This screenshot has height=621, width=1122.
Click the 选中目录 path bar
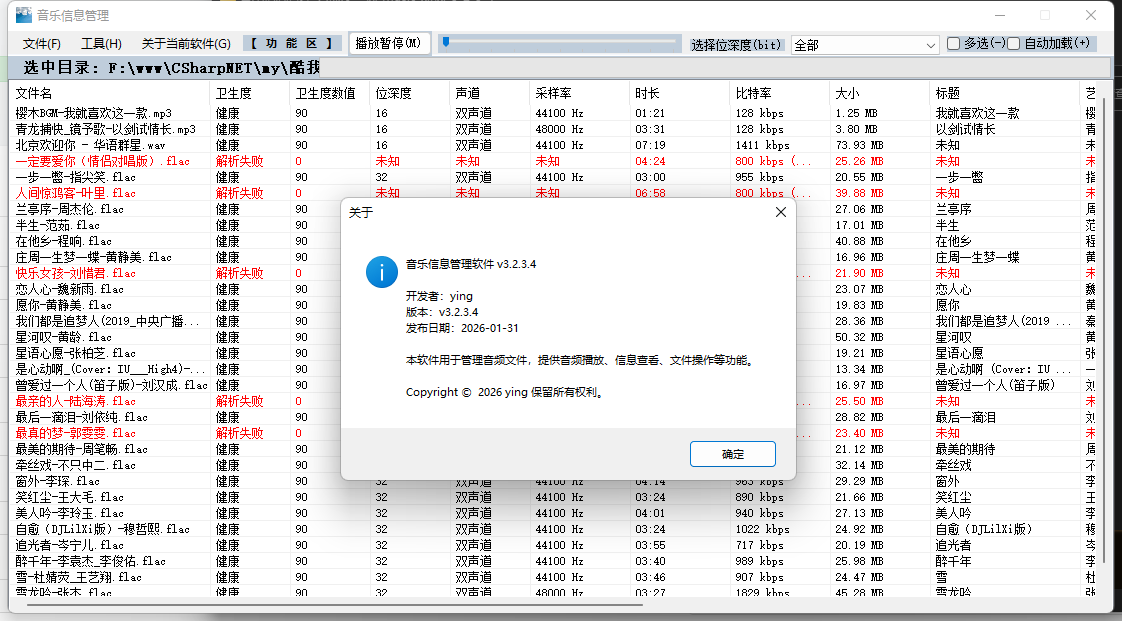pos(559,68)
